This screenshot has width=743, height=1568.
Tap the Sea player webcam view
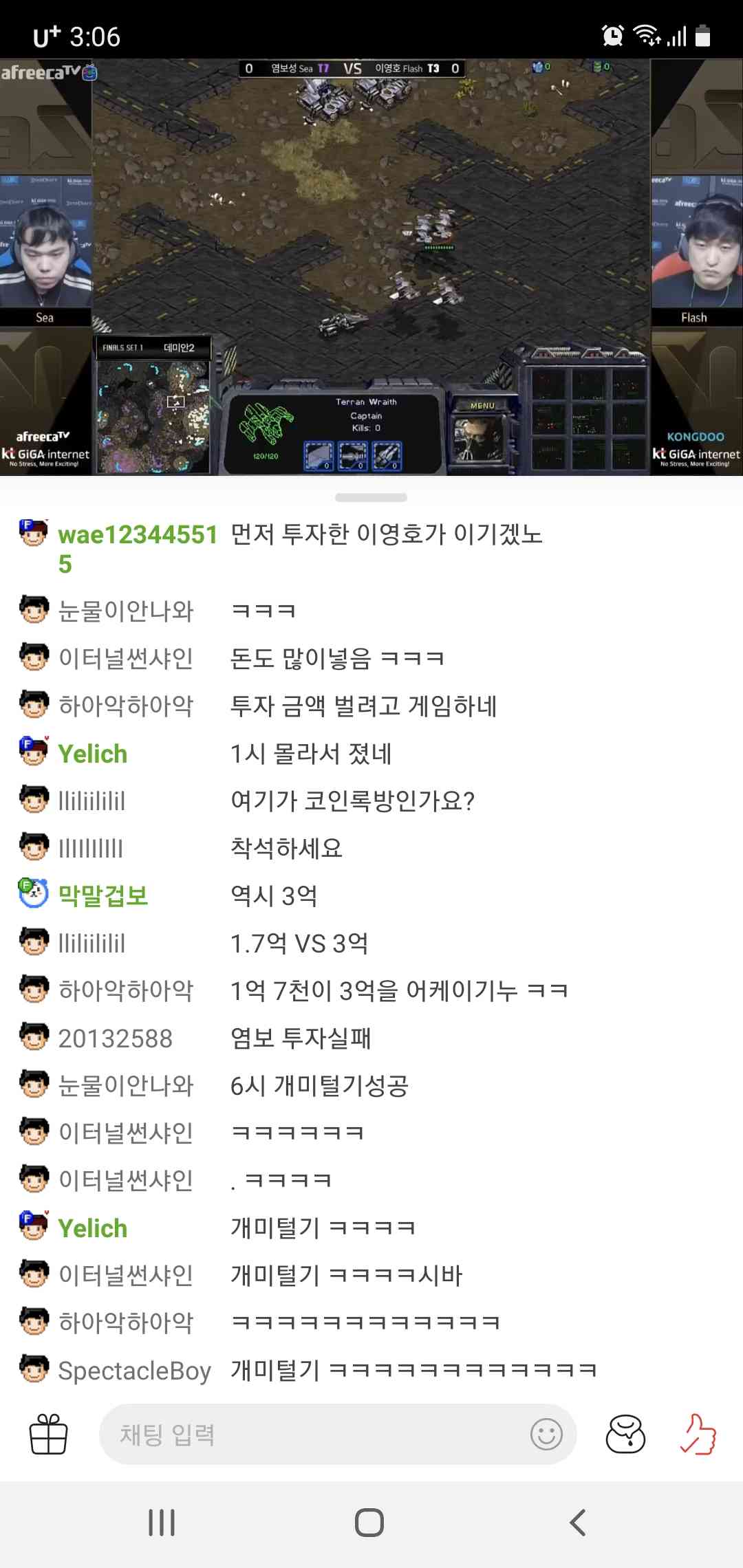tap(45, 254)
